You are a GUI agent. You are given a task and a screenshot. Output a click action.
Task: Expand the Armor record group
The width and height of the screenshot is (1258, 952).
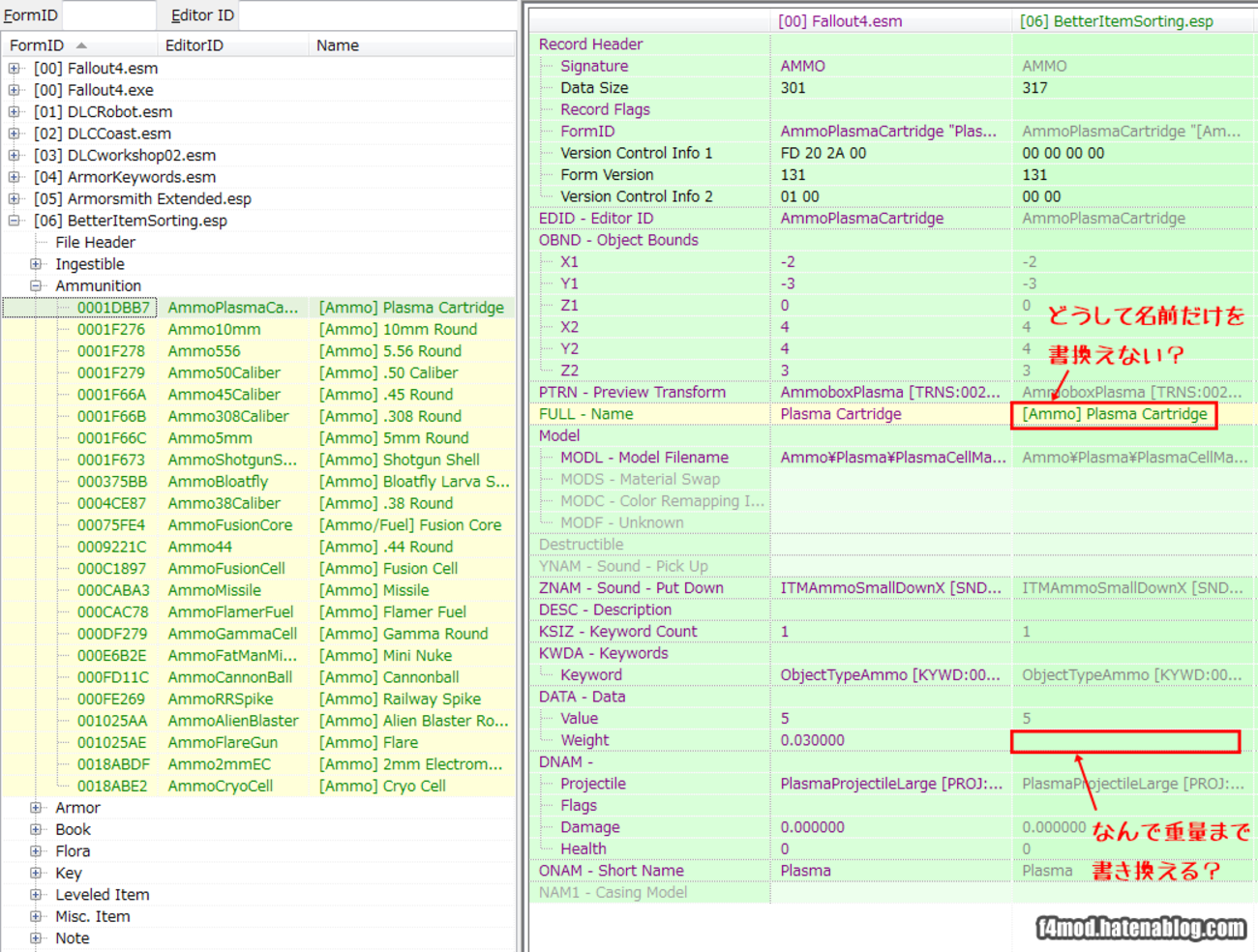point(36,808)
